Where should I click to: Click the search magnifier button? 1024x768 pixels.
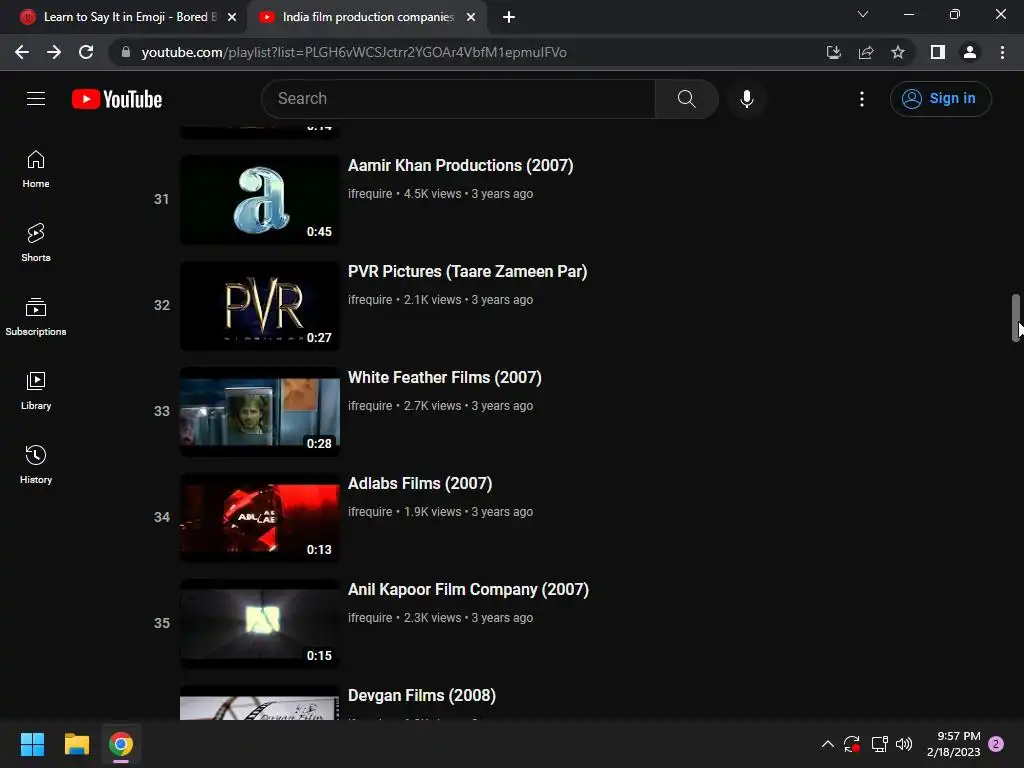pyautogui.click(x=686, y=99)
